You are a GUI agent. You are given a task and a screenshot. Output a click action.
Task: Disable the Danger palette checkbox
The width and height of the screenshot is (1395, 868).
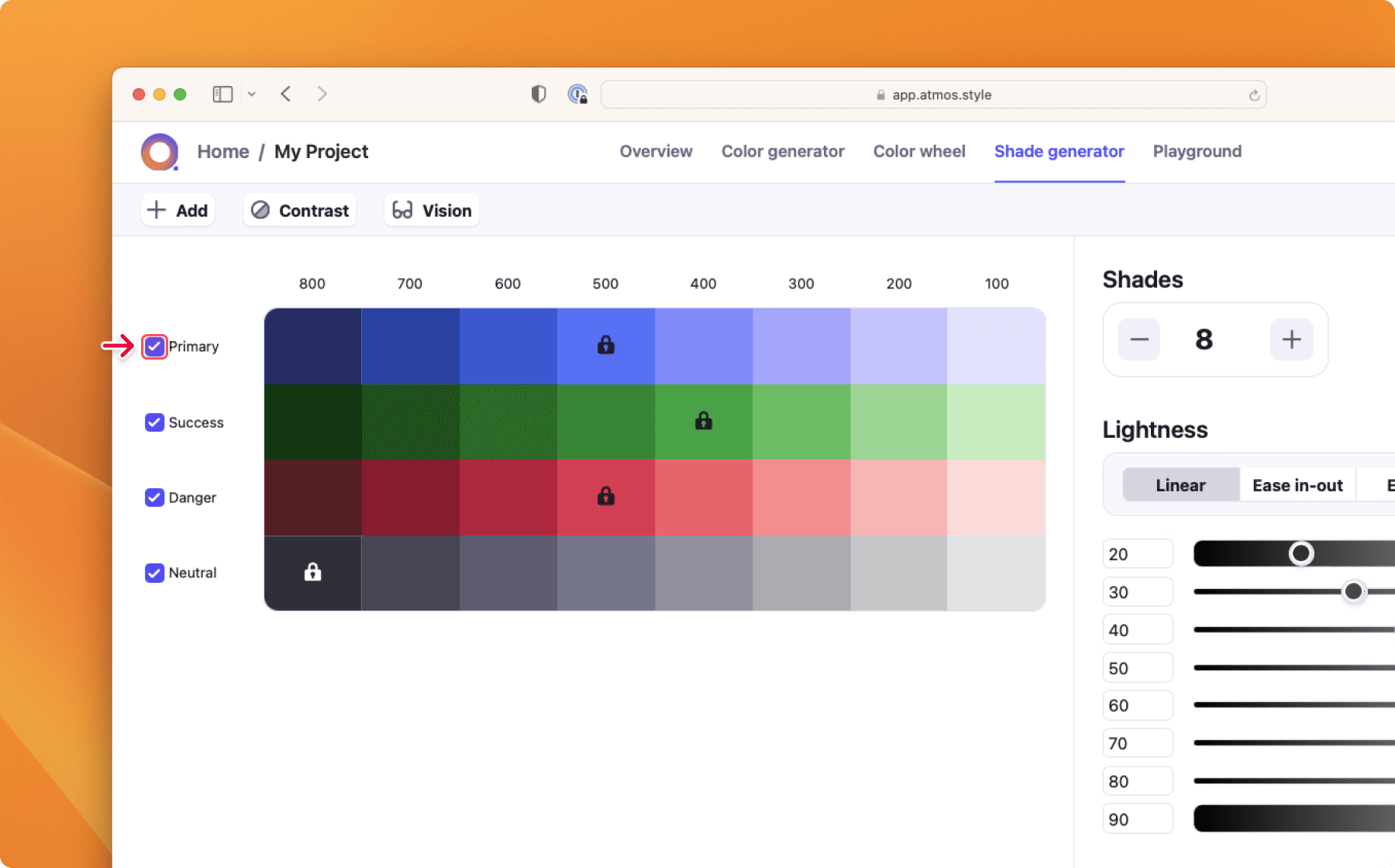pos(155,498)
